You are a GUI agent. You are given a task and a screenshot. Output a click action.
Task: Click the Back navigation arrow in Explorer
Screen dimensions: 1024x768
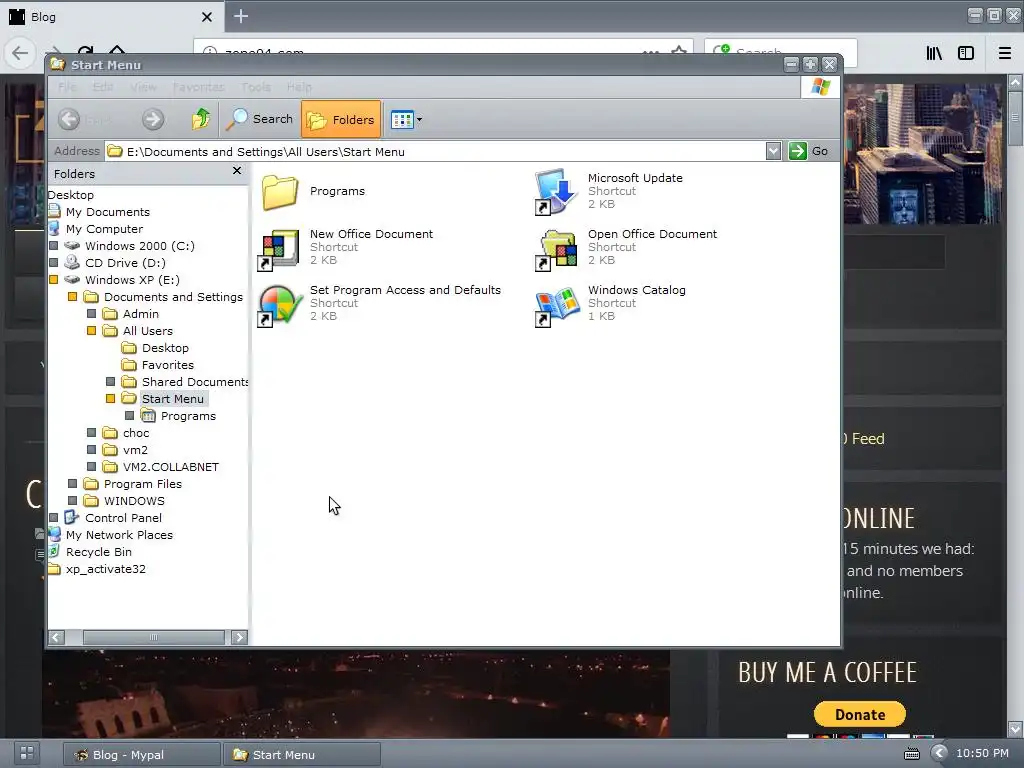(69, 120)
